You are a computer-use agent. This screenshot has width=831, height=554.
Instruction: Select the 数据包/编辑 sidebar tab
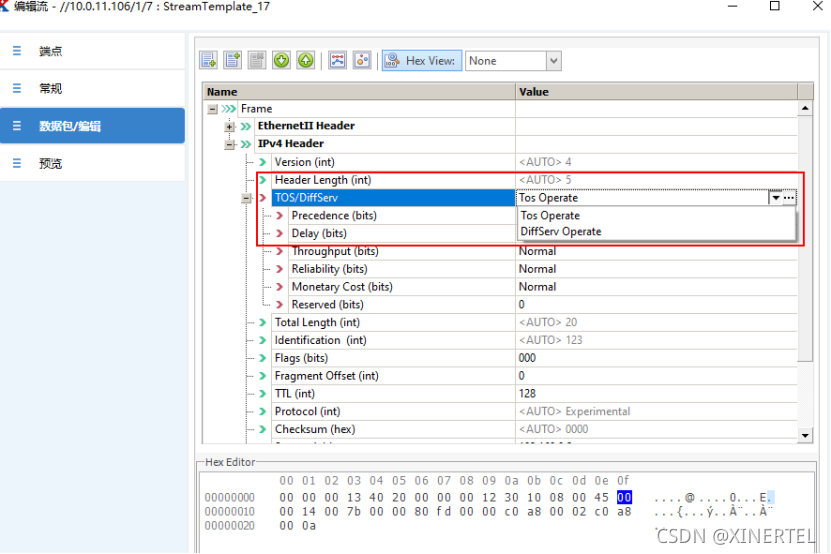tap(92, 126)
